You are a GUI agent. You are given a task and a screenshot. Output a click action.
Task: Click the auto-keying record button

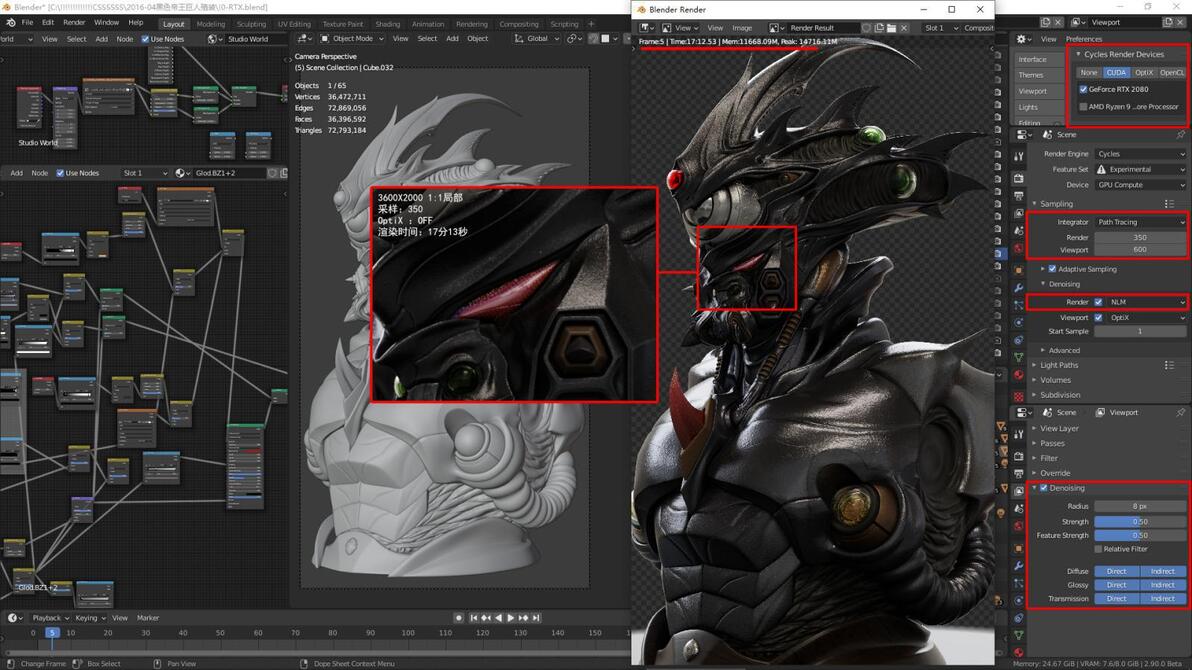[x=458, y=618]
